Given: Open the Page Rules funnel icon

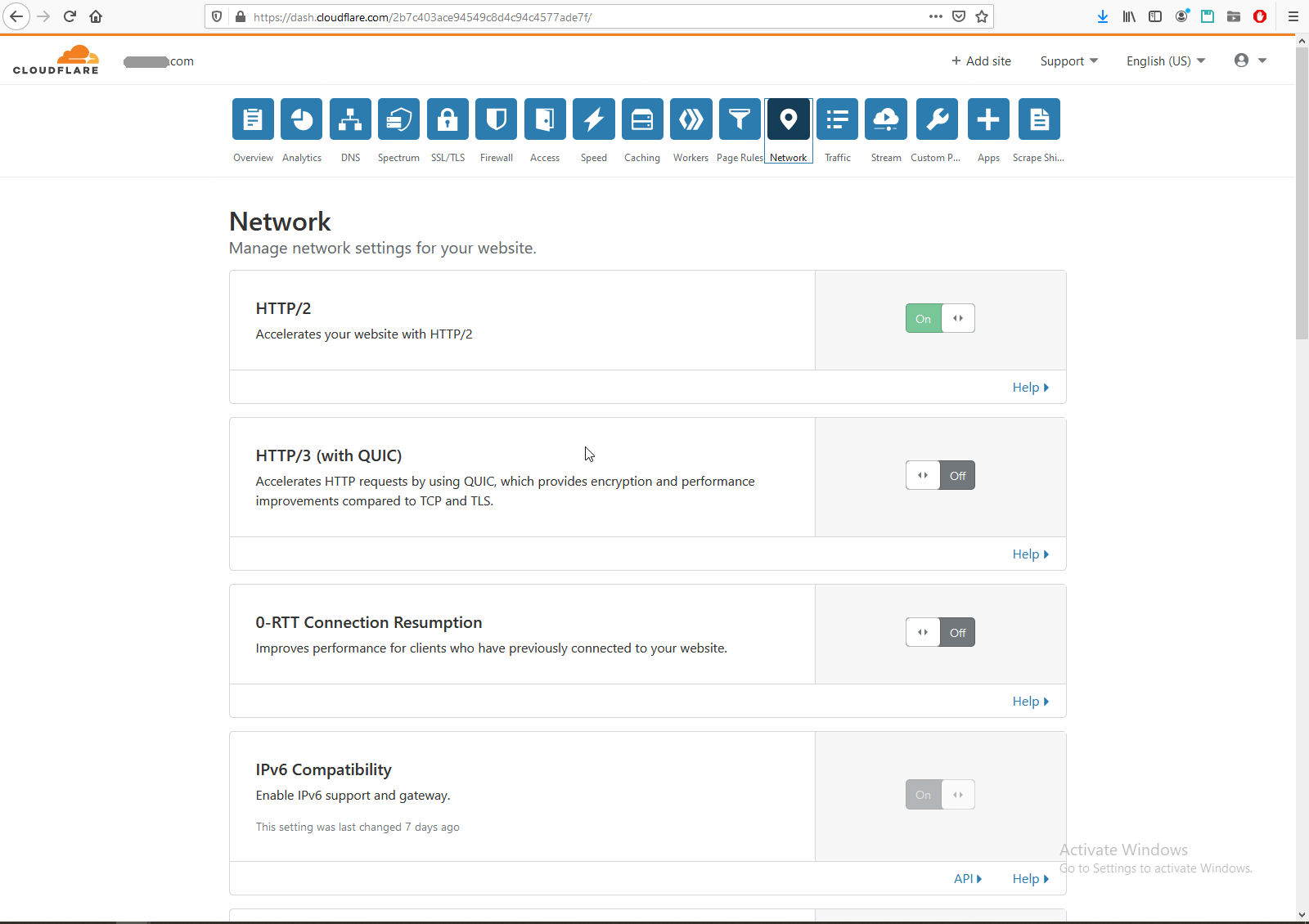Looking at the screenshot, I should point(740,120).
